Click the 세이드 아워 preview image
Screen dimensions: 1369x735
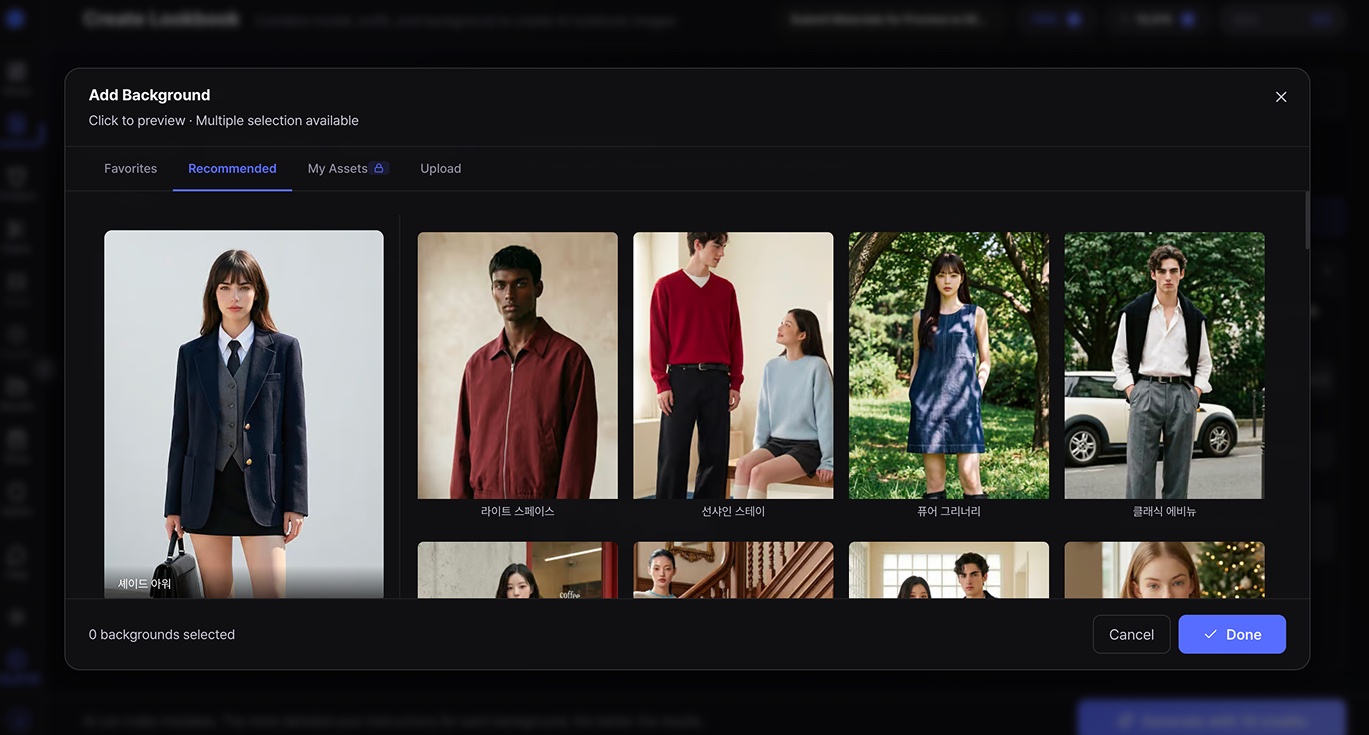[x=244, y=414]
